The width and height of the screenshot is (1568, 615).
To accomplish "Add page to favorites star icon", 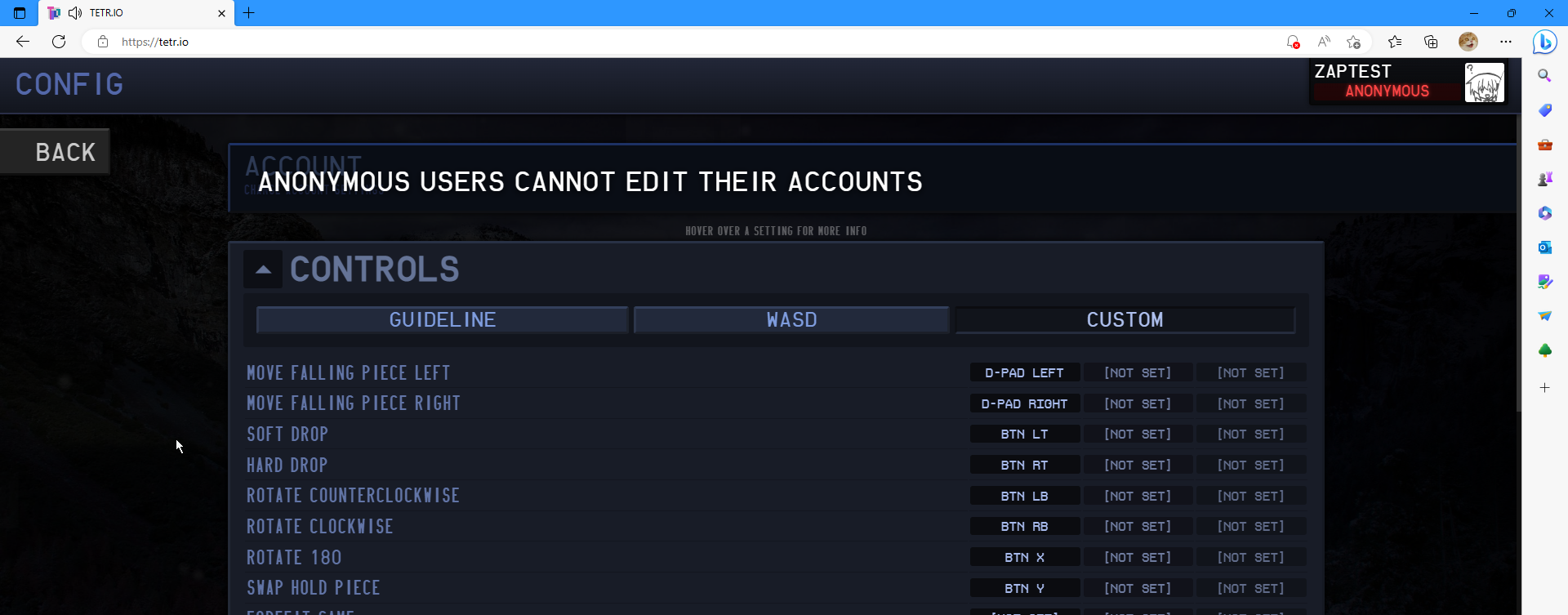I will [1354, 42].
